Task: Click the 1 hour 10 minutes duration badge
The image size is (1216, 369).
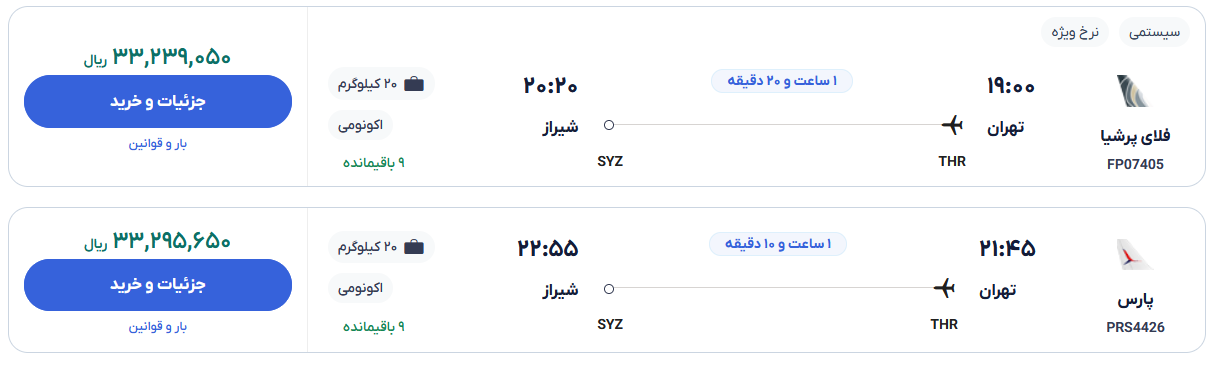Action: (x=778, y=244)
